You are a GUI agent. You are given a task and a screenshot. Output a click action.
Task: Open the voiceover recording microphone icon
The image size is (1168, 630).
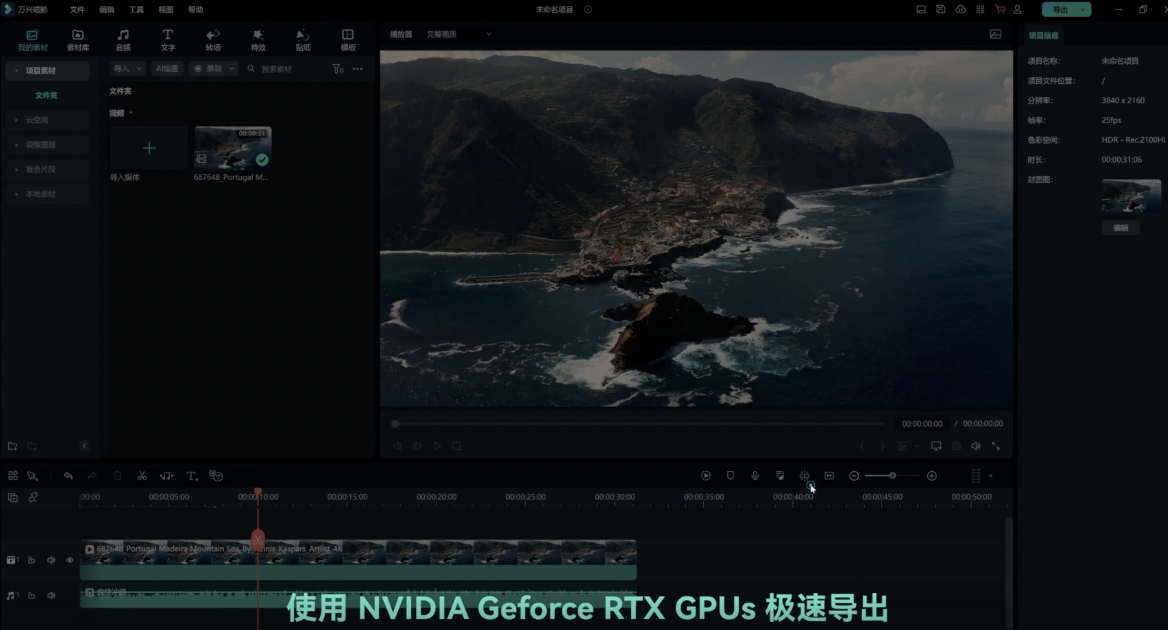coord(755,475)
